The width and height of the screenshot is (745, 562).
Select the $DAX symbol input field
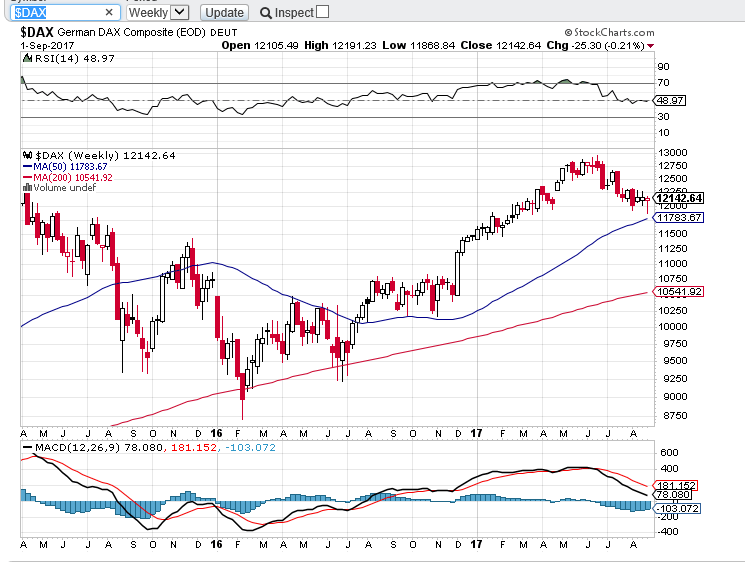(x=64, y=12)
